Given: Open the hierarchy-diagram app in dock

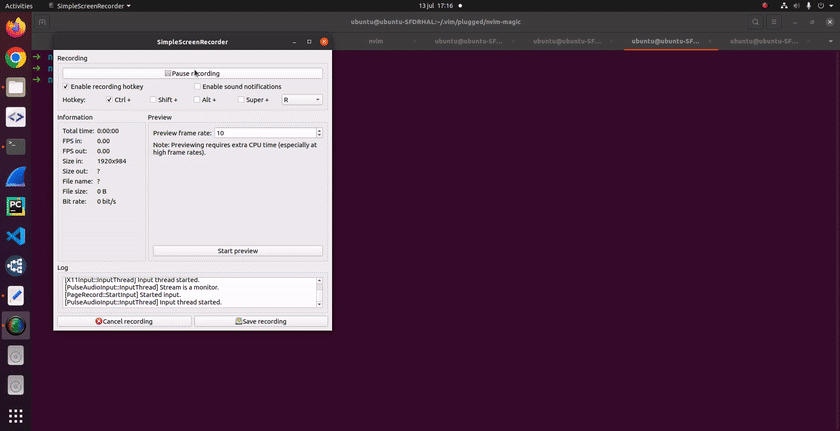Looking at the screenshot, I should [x=16, y=266].
